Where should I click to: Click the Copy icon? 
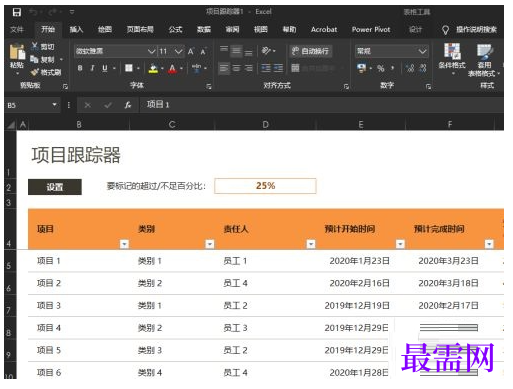[34, 59]
